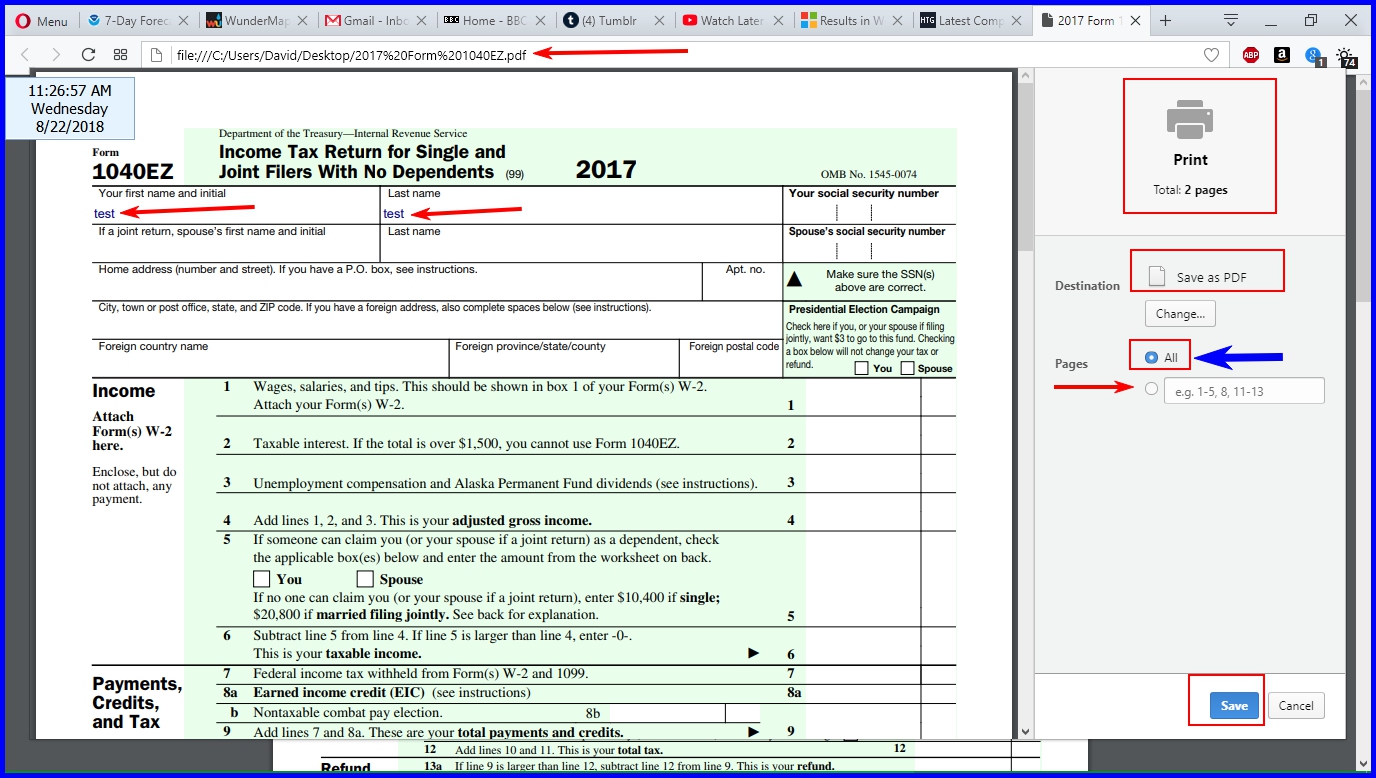Click the blue Save button
Screen dimensions: 1376x778
click(x=1234, y=705)
